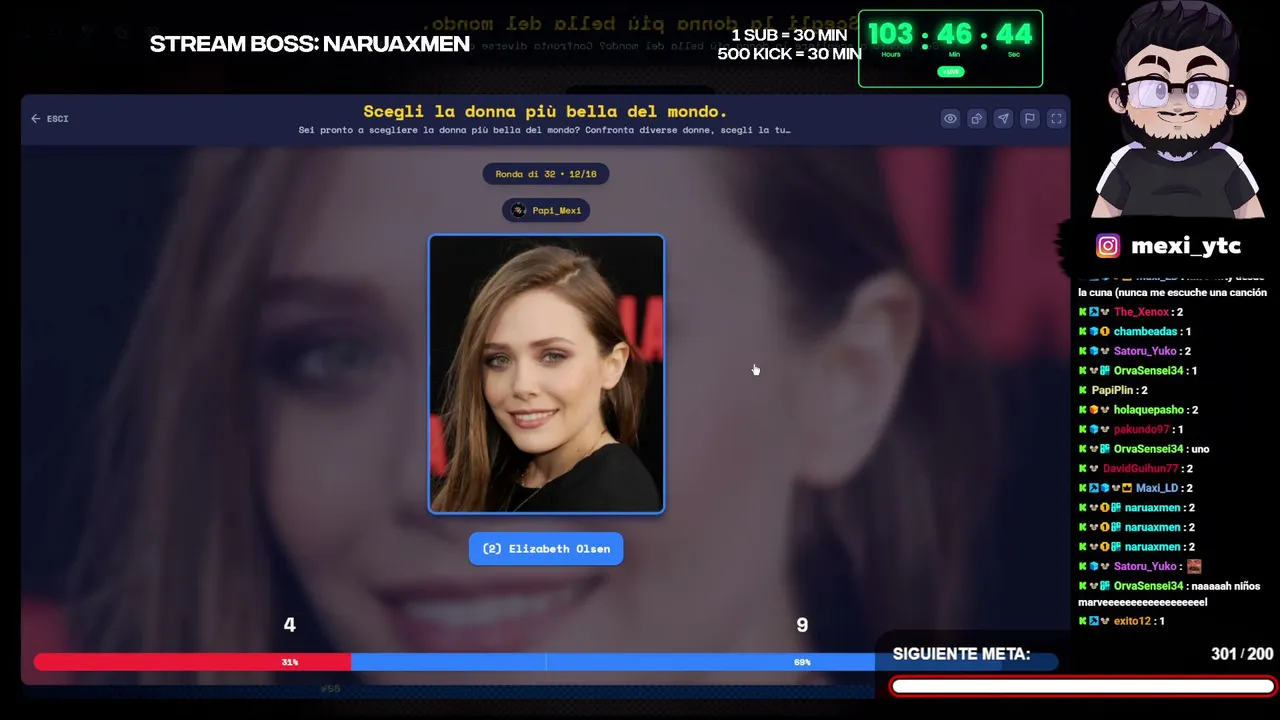Click the 'SIGUIENTE META:' label
Viewport: 1280px width, 720px height.
coord(961,654)
